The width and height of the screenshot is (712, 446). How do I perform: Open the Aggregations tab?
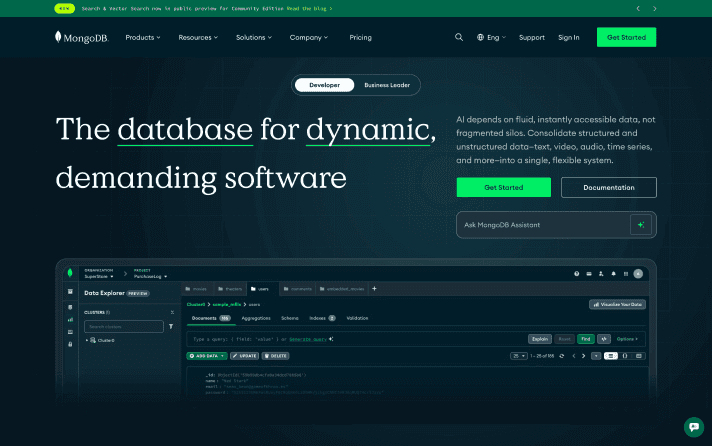tap(256, 318)
